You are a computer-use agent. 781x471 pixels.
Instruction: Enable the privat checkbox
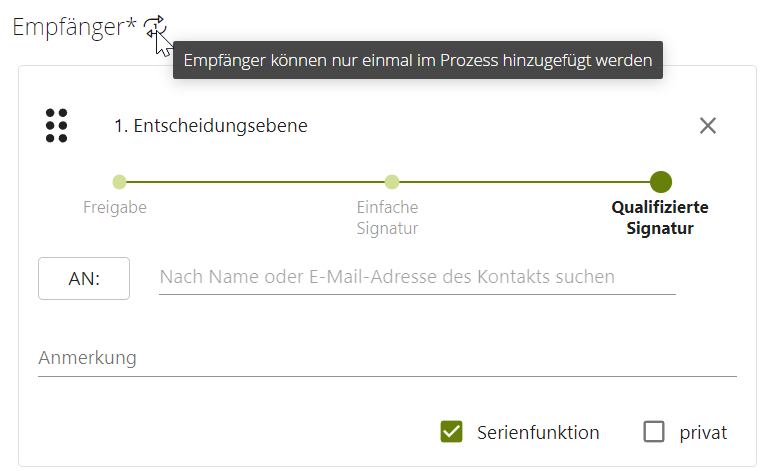point(654,432)
